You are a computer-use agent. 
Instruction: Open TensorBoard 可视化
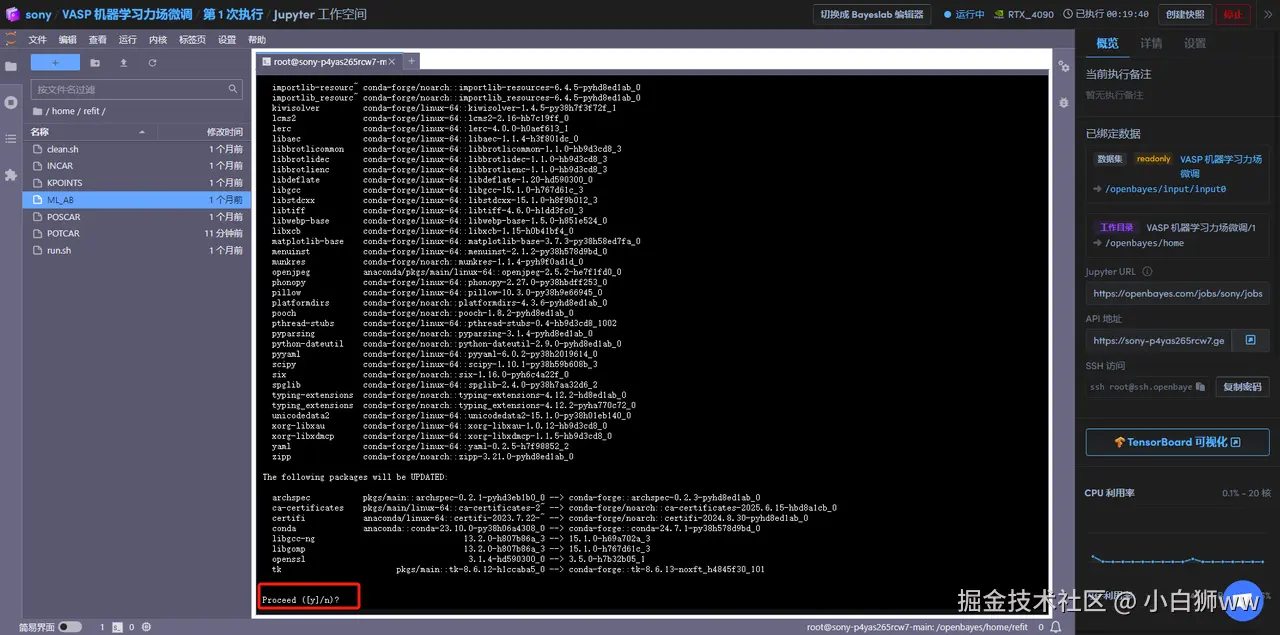1178,442
